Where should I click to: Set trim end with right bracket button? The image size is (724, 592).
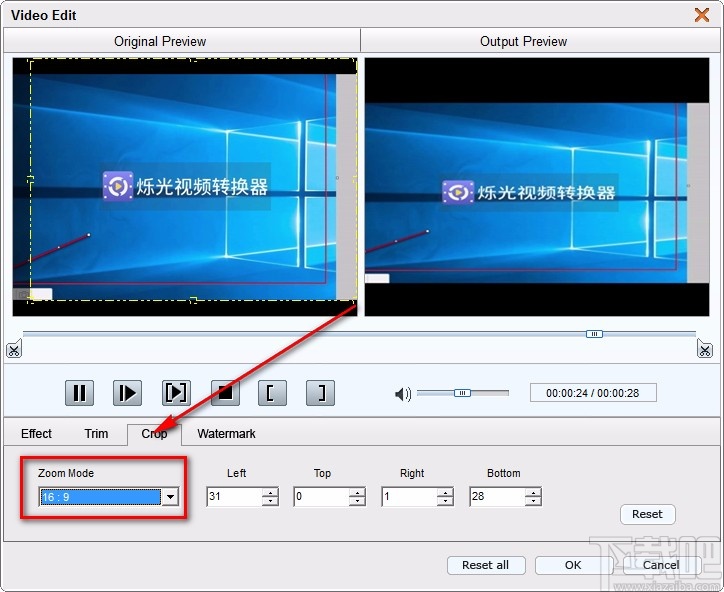coord(320,393)
